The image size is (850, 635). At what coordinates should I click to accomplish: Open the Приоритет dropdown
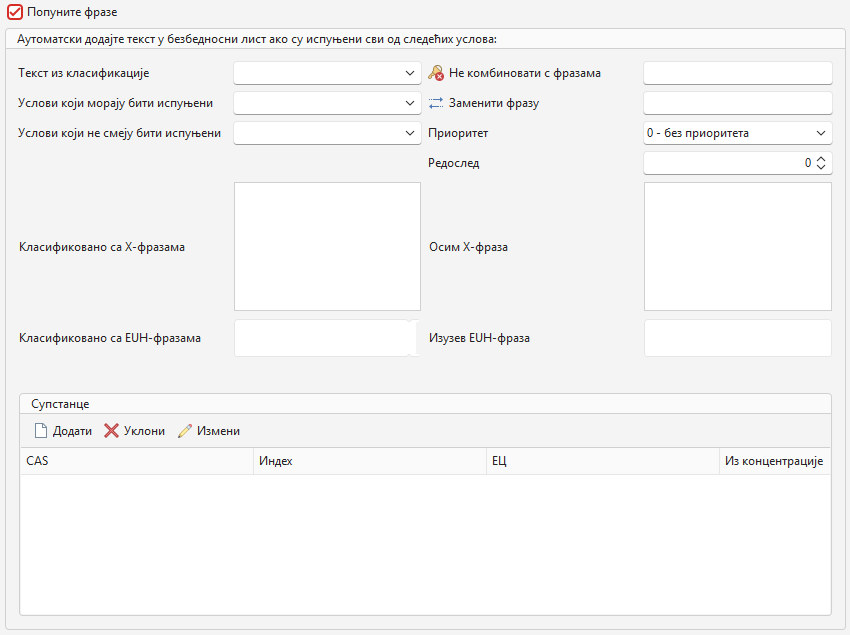pyautogui.click(x=737, y=133)
